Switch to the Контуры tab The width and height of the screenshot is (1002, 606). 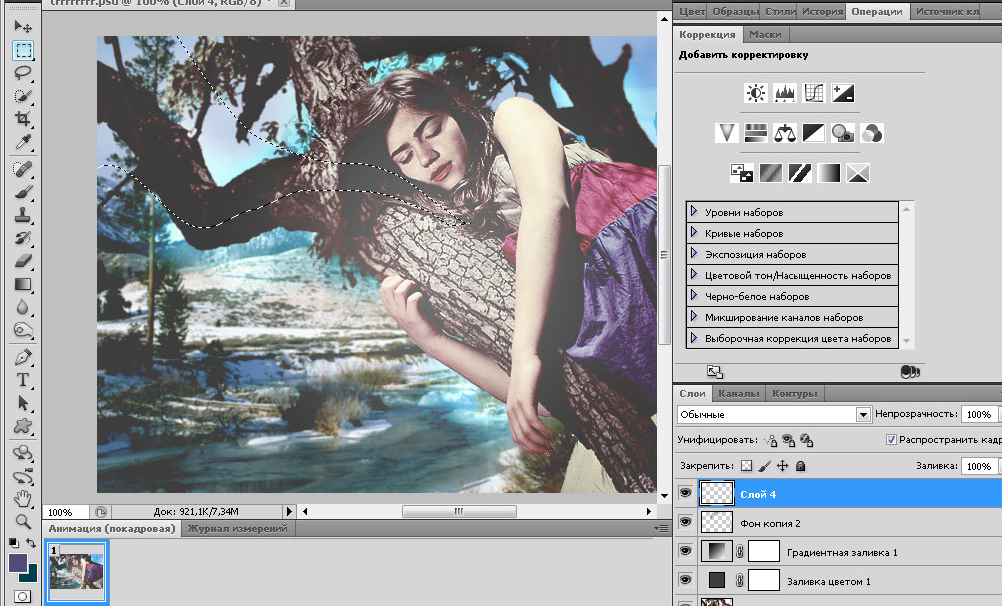click(x=794, y=394)
